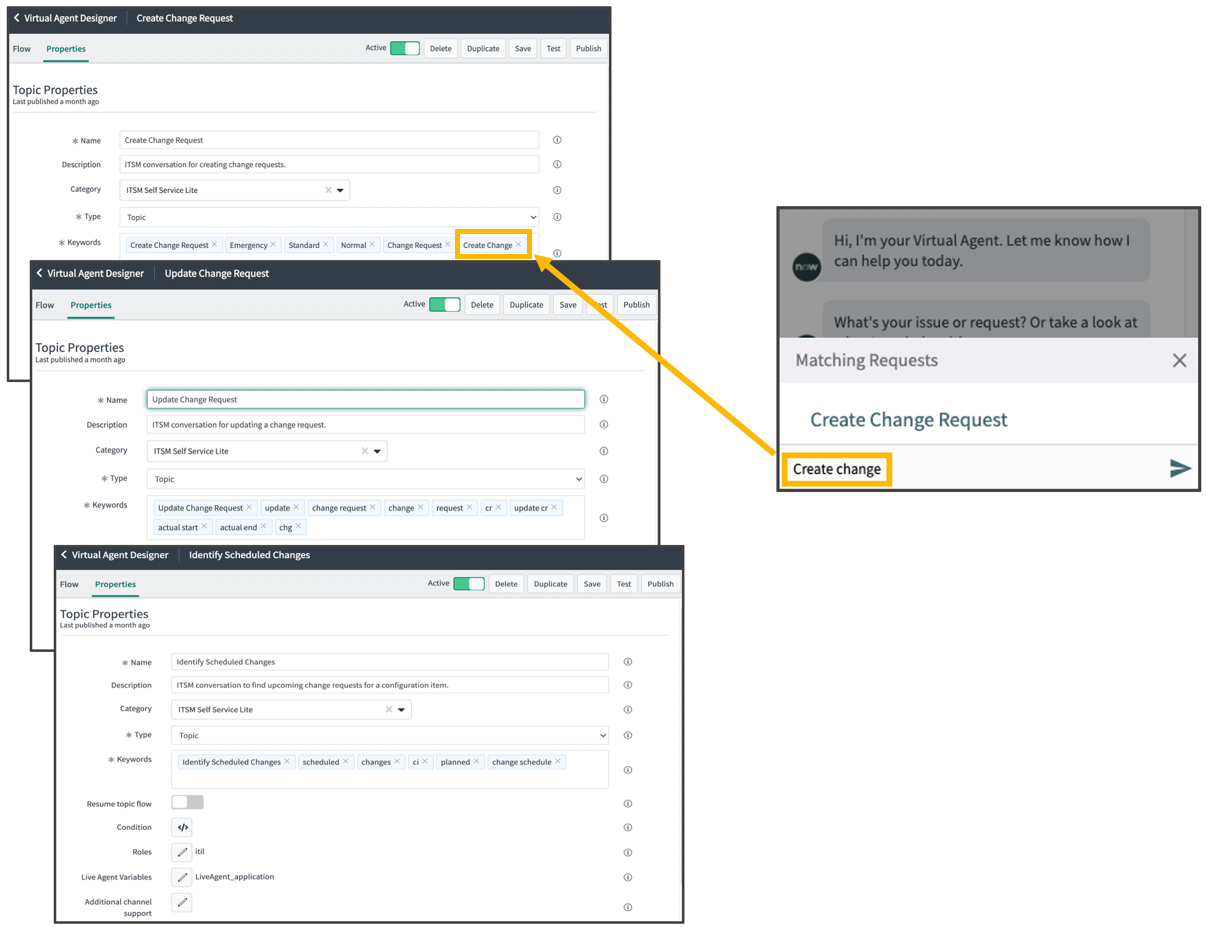1207x927 pixels.
Task: Click the send message arrow in the chat
Action: point(1180,467)
